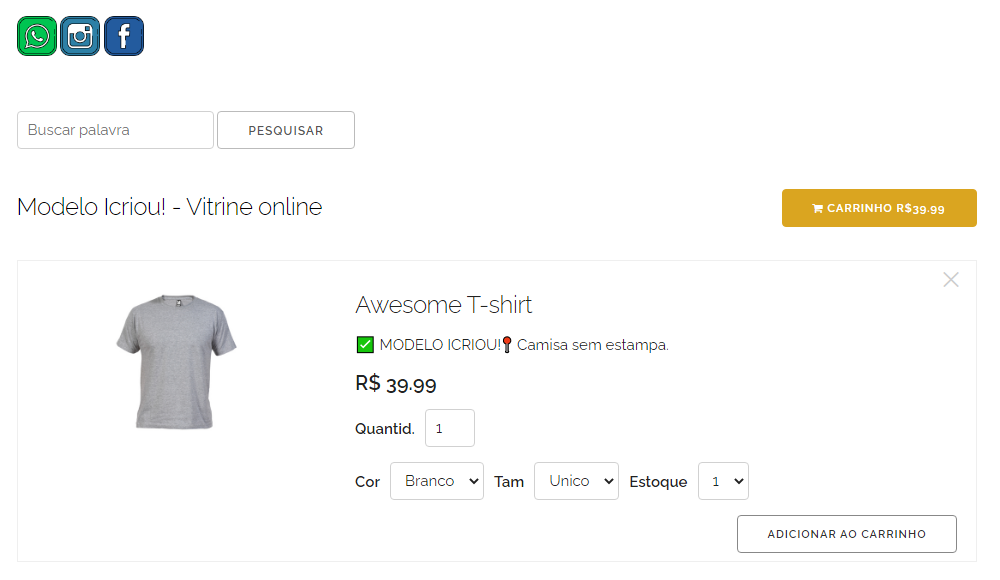
Task: Expand the Estoque dropdown
Action: coord(723,481)
